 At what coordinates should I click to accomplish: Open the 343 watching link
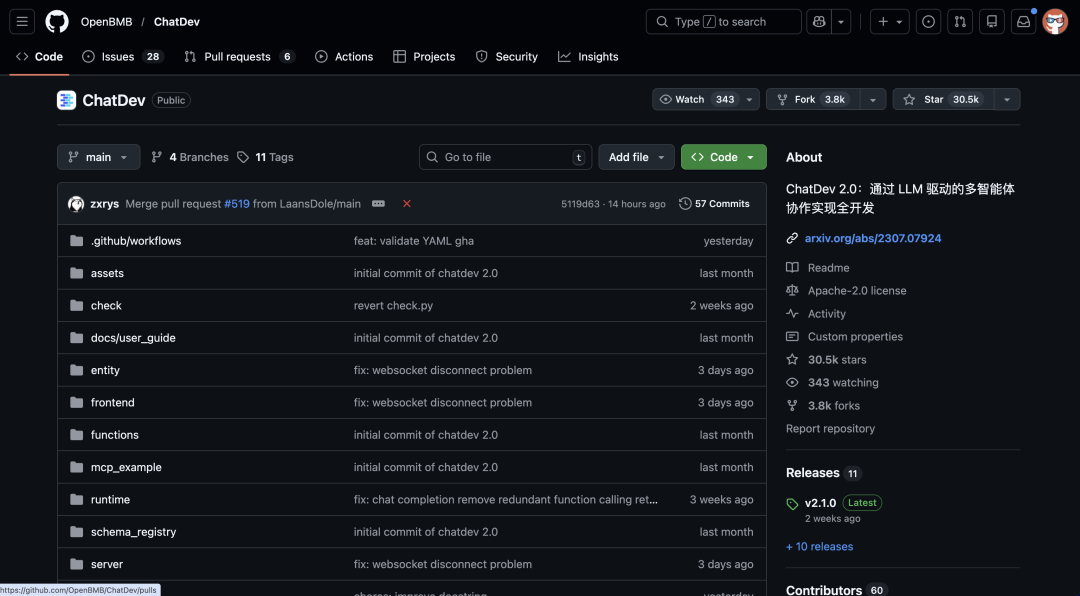[x=843, y=382]
